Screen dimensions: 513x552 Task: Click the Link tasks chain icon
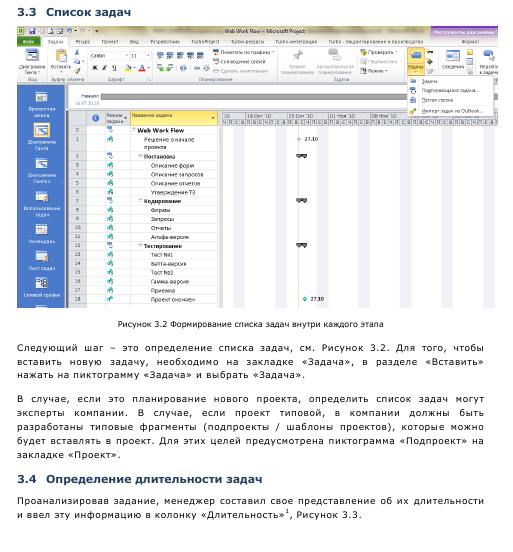coord(197,68)
